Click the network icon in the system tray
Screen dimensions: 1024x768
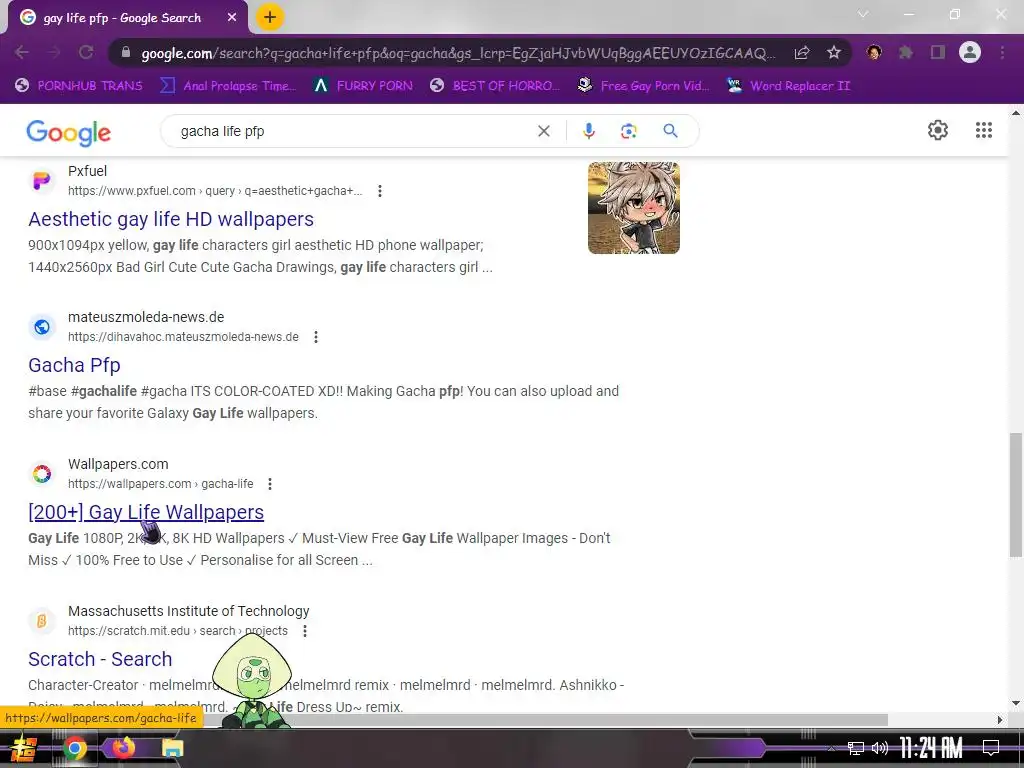click(x=855, y=748)
